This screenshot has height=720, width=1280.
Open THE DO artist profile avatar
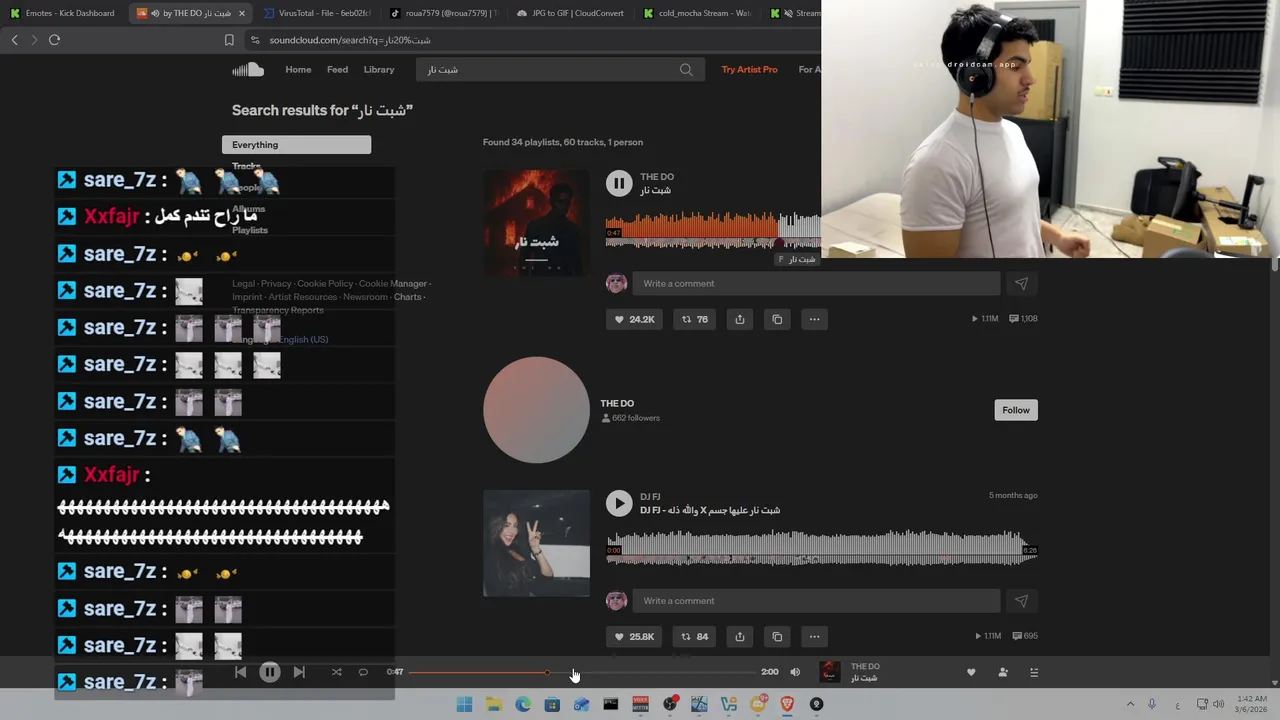[x=536, y=410]
